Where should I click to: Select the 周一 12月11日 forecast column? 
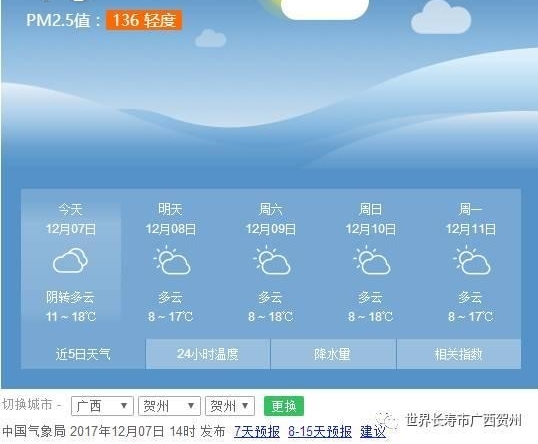[x=471, y=262]
